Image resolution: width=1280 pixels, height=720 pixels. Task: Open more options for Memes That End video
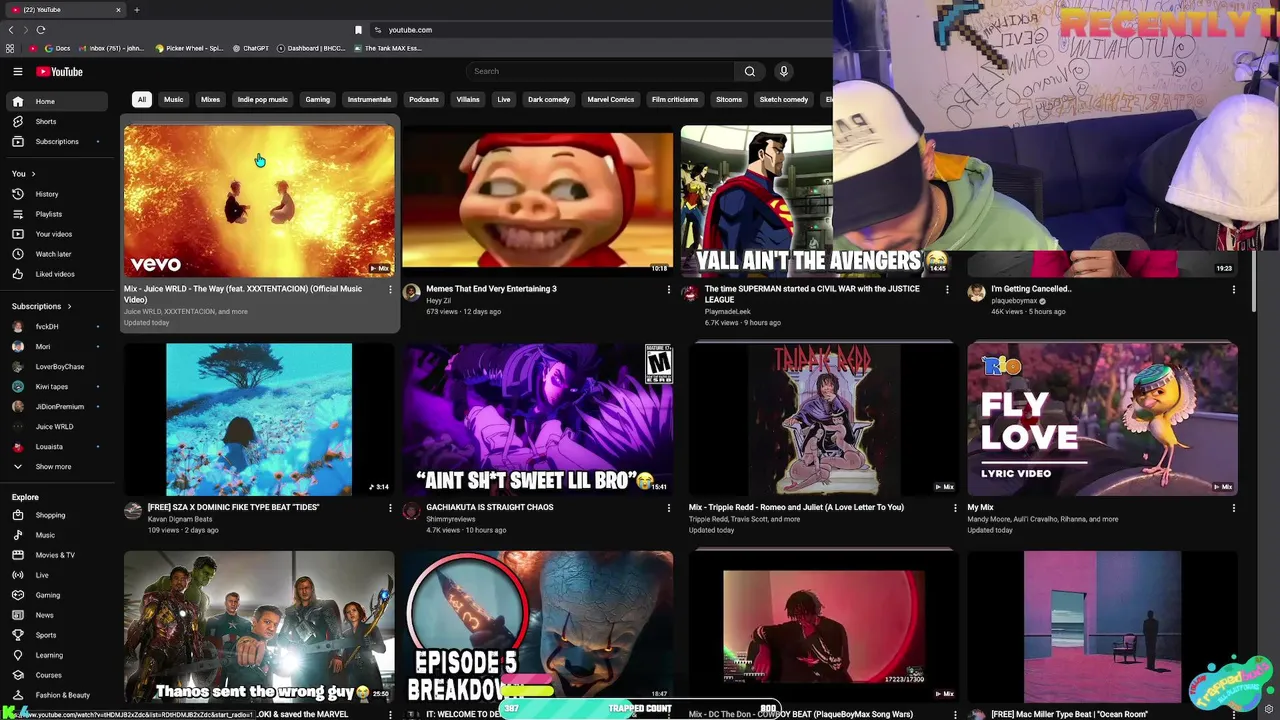(669, 290)
